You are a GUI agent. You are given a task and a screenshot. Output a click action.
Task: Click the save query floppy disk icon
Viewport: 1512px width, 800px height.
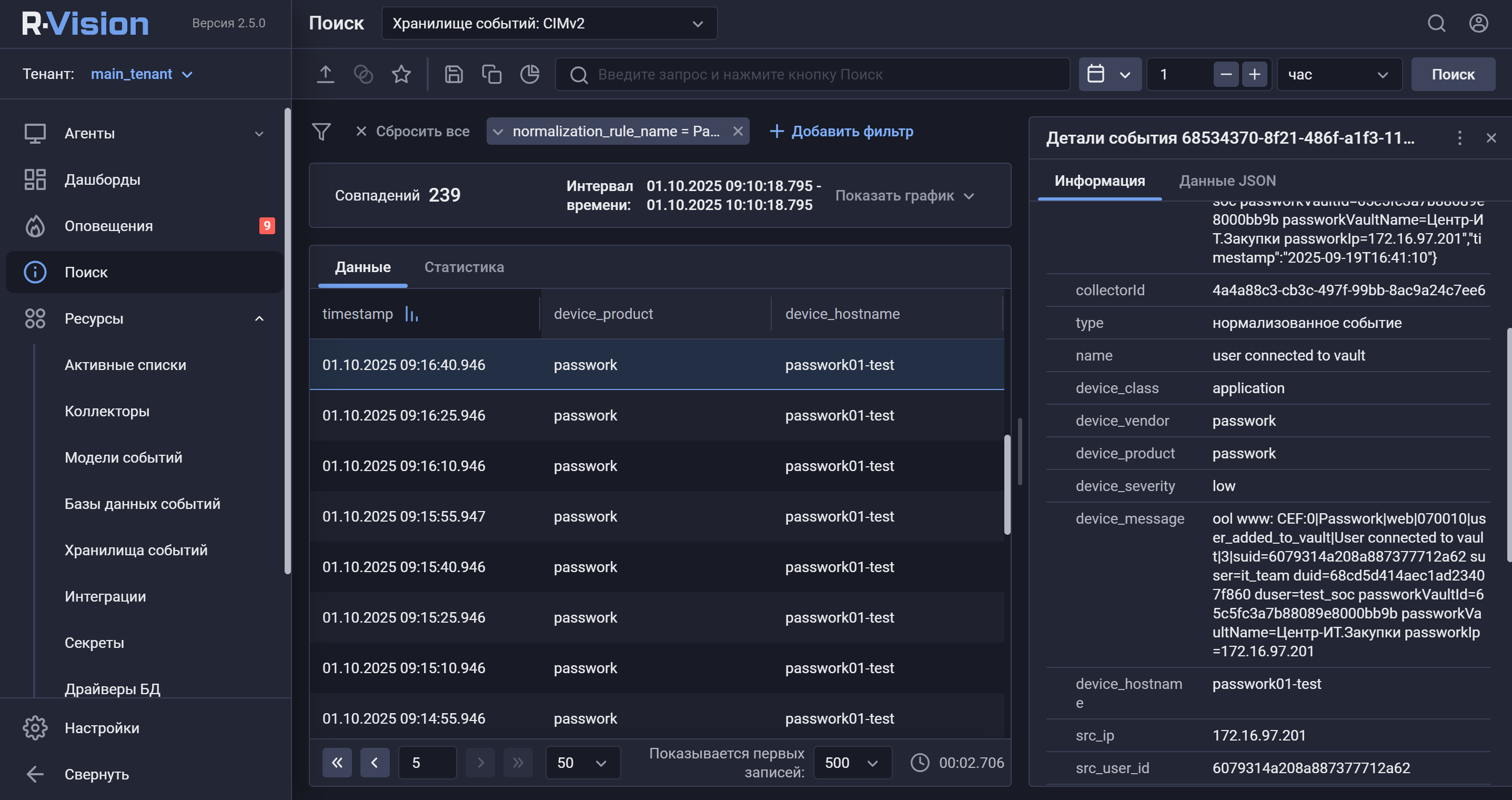pyautogui.click(x=453, y=75)
